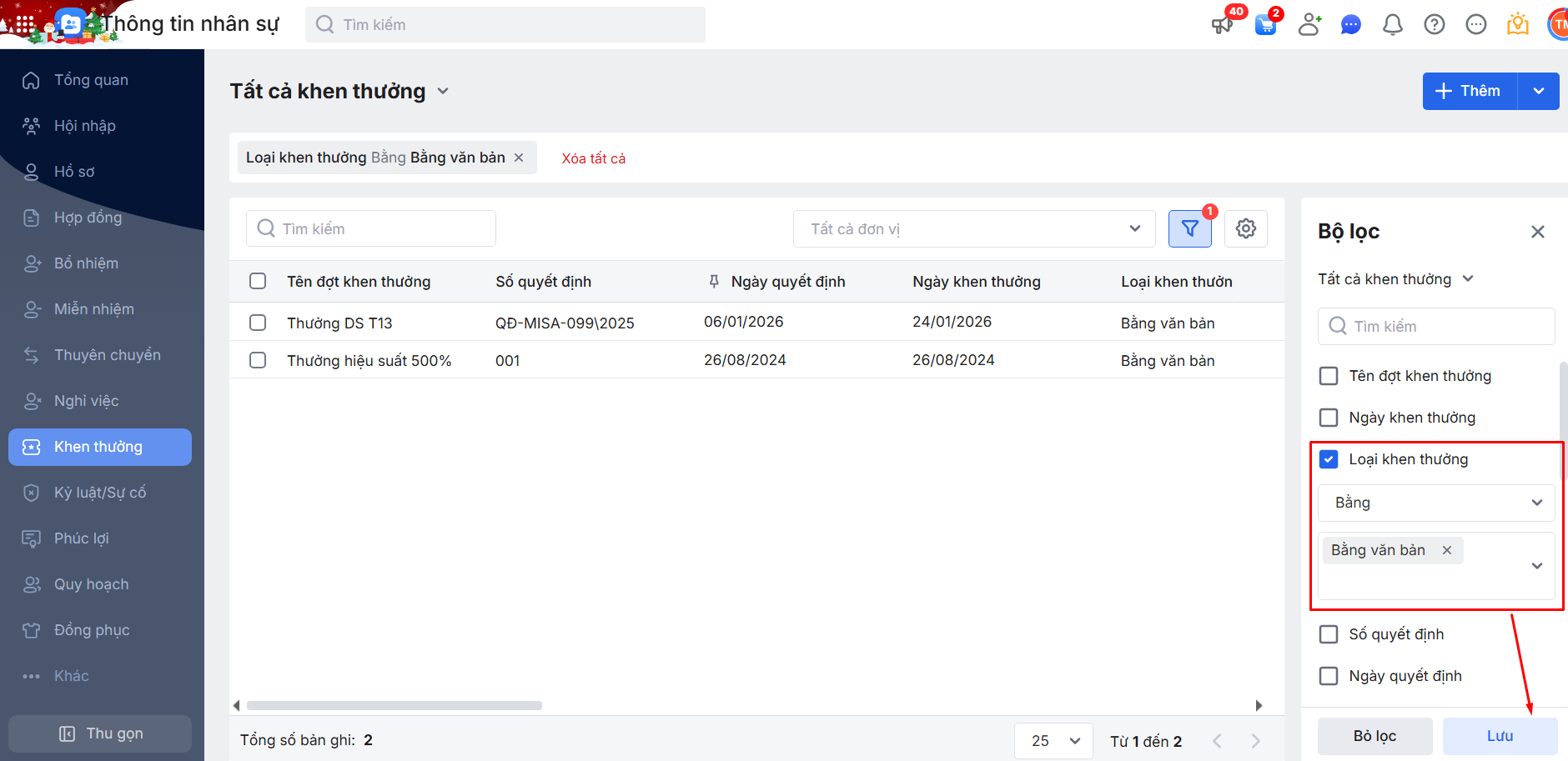Viewport: 1568px width, 761px height.
Task: Click the horizontal table scrollbar
Action: coord(394,705)
